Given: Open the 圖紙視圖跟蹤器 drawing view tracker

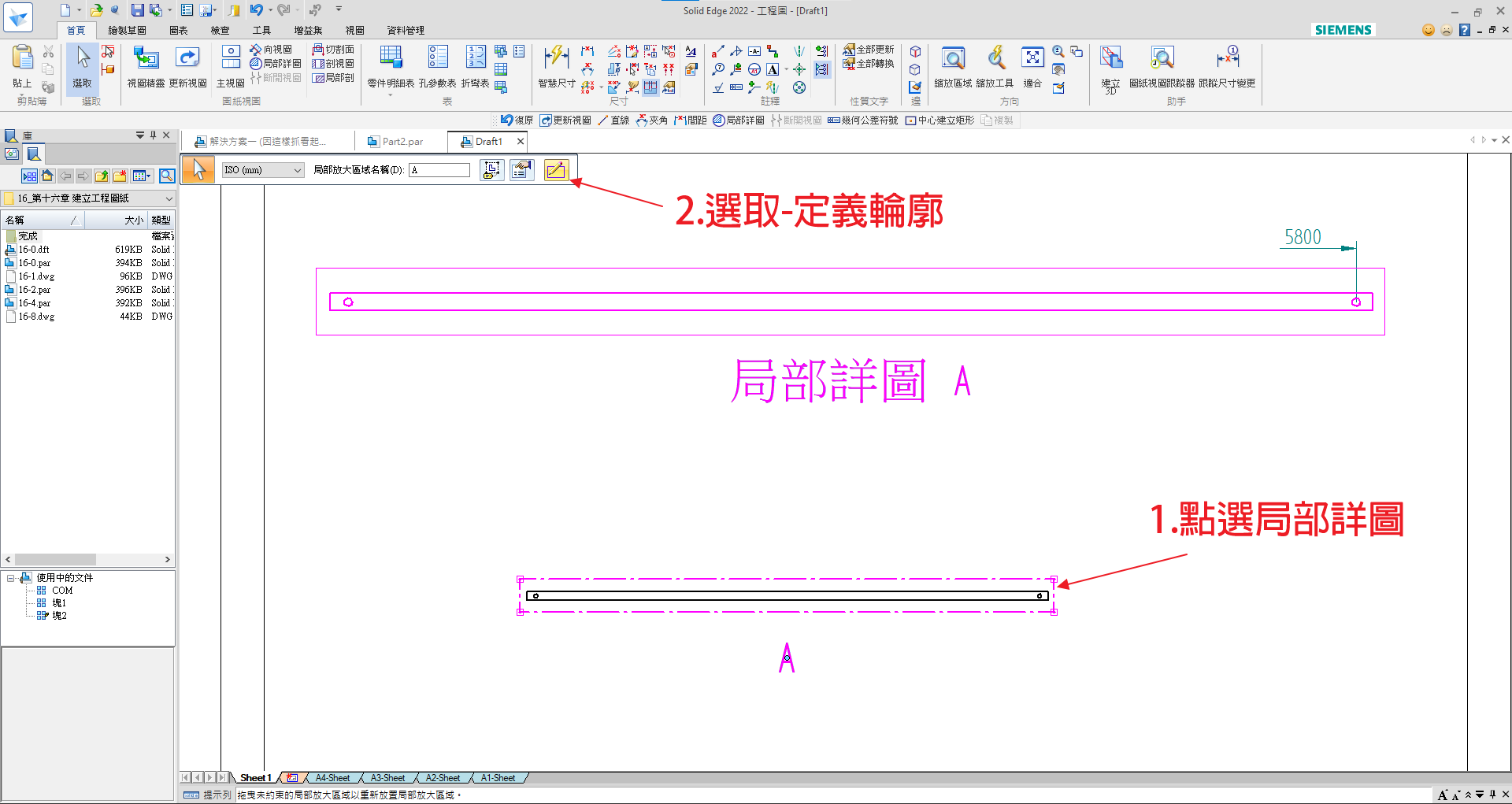Looking at the screenshot, I should (1162, 66).
